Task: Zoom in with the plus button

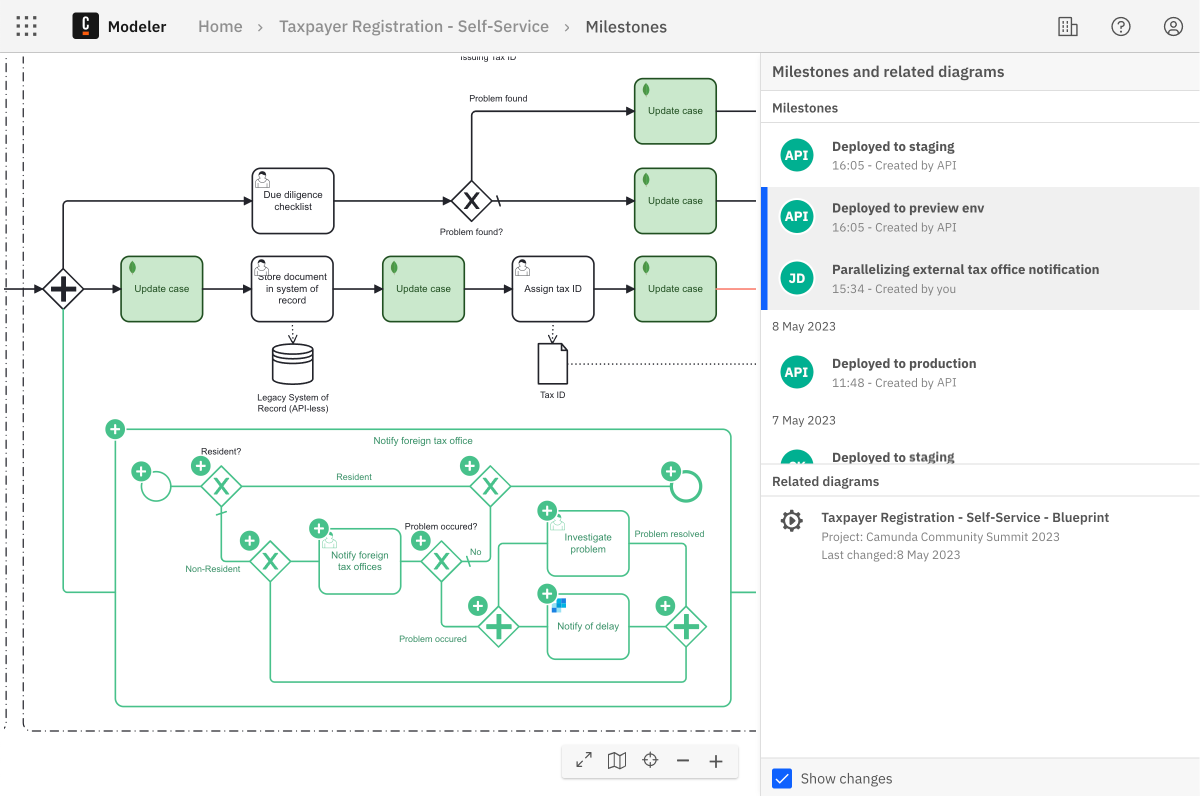Action: click(716, 761)
